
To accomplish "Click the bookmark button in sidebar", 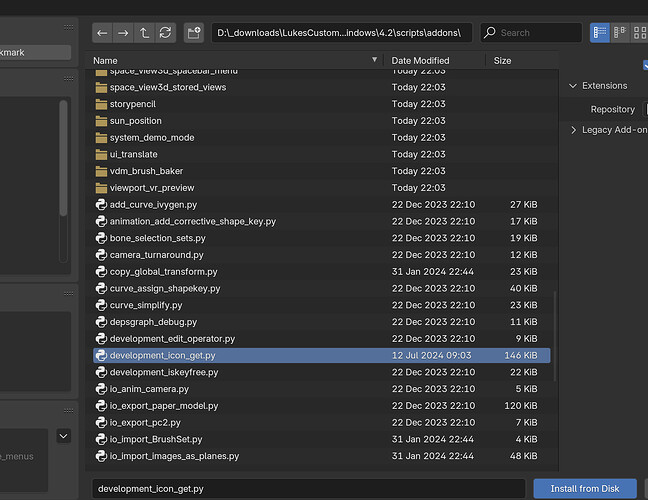I will 35,52.
